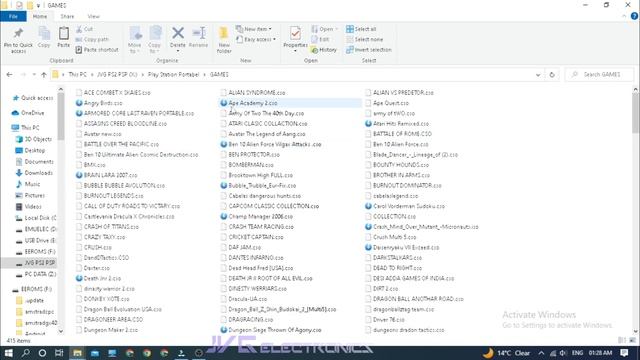This screenshot has width=640, height=360.
Task: Select Carol Vorderman Sudoku.cso file
Action: [405, 206]
